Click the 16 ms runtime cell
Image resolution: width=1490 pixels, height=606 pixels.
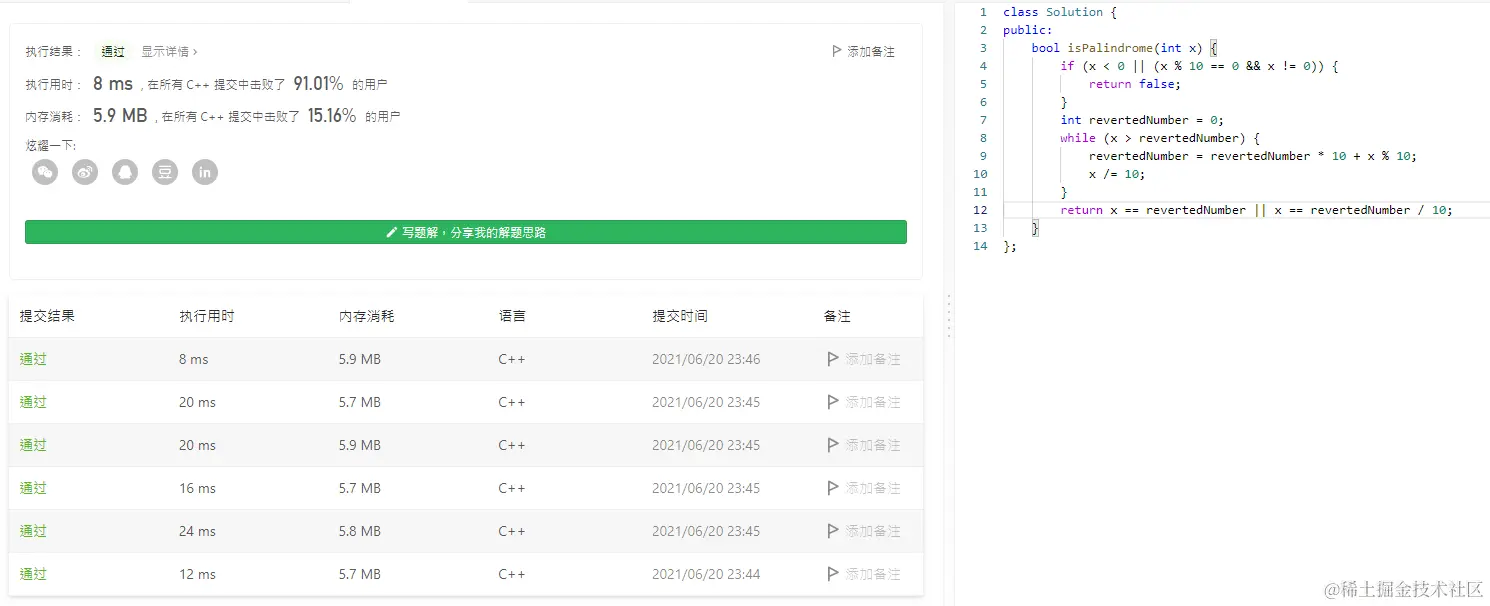point(197,488)
